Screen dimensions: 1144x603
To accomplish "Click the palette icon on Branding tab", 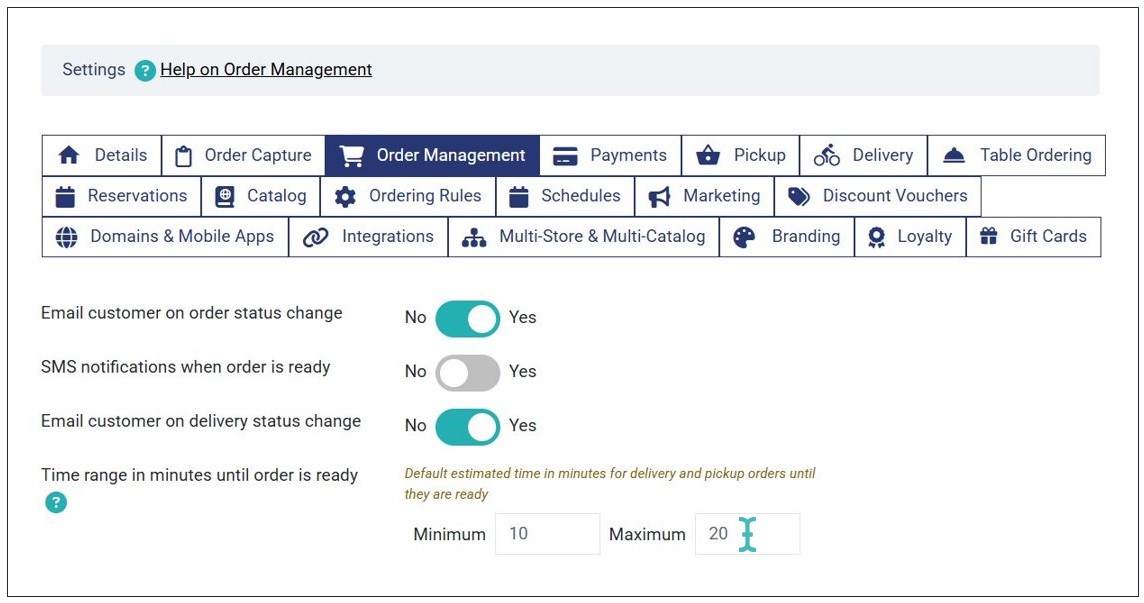I will (744, 237).
